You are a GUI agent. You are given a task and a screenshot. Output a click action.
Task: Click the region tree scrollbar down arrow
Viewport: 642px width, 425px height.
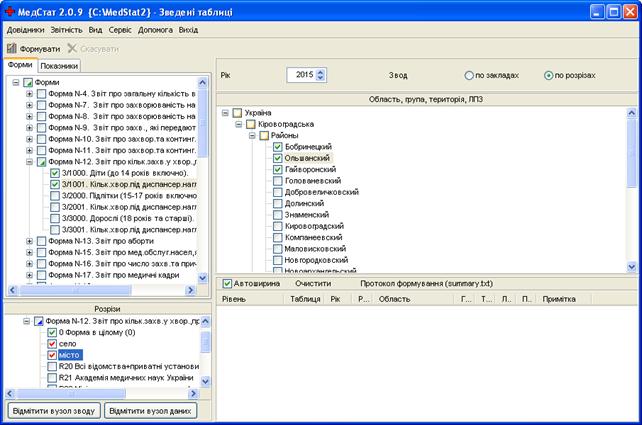pos(631,267)
